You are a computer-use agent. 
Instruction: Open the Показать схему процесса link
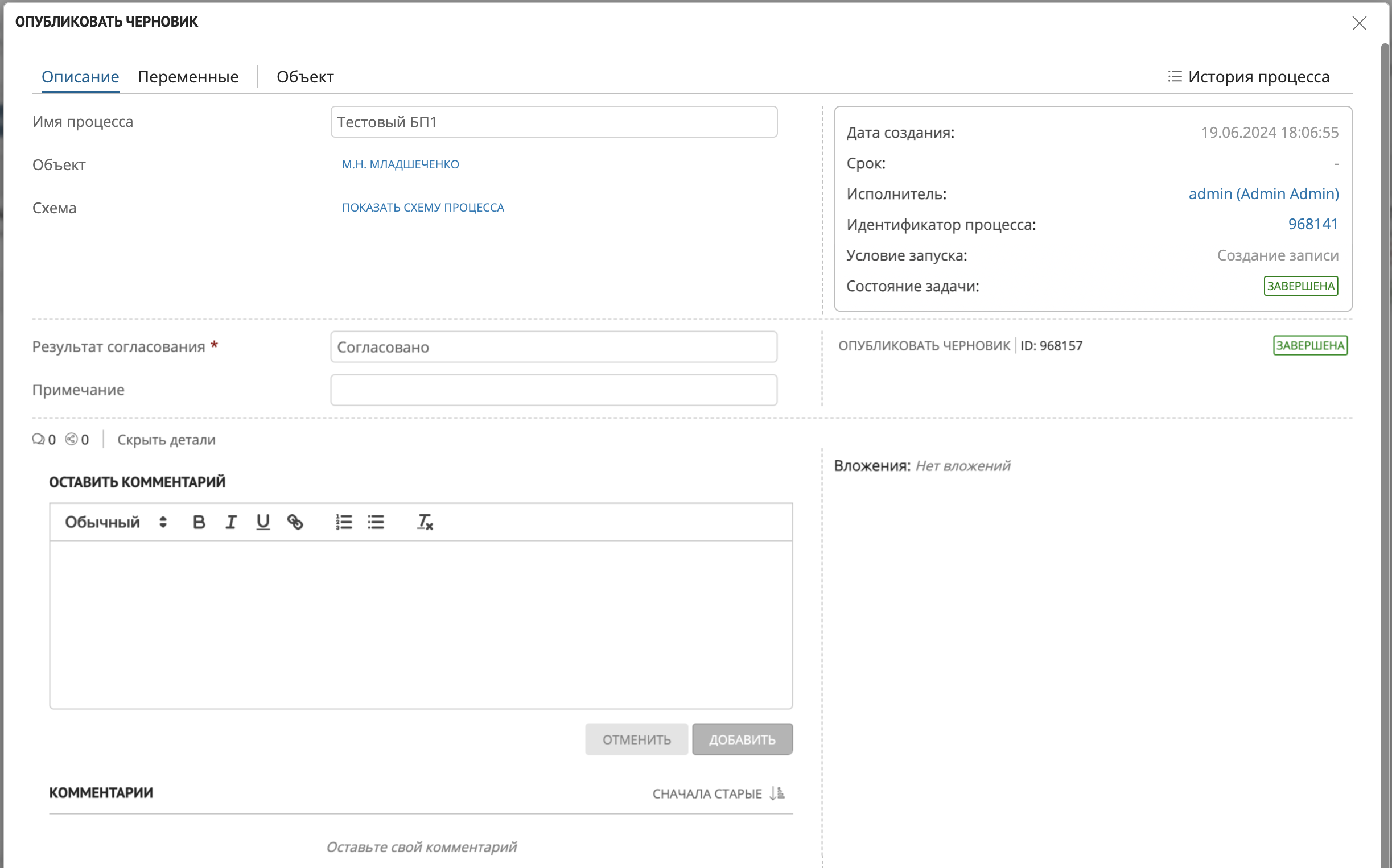tap(423, 208)
